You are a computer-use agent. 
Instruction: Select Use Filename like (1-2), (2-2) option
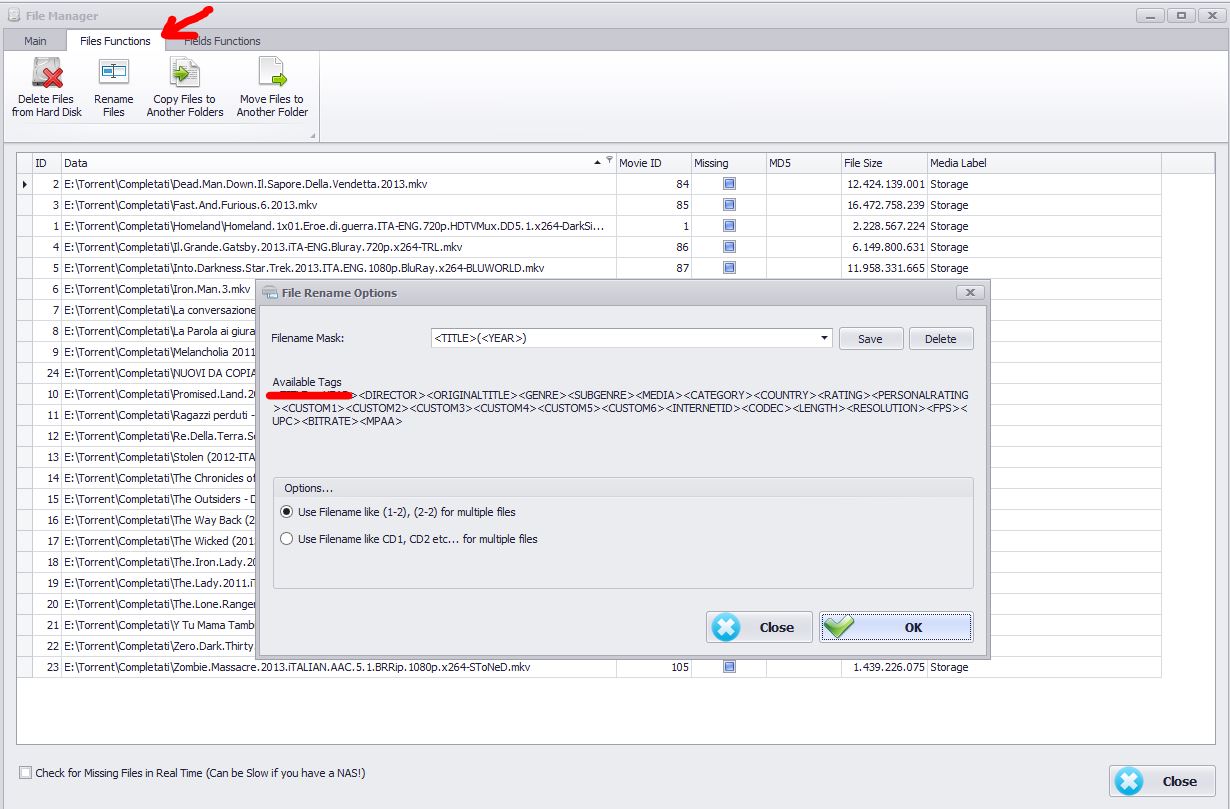pyautogui.click(x=287, y=512)
